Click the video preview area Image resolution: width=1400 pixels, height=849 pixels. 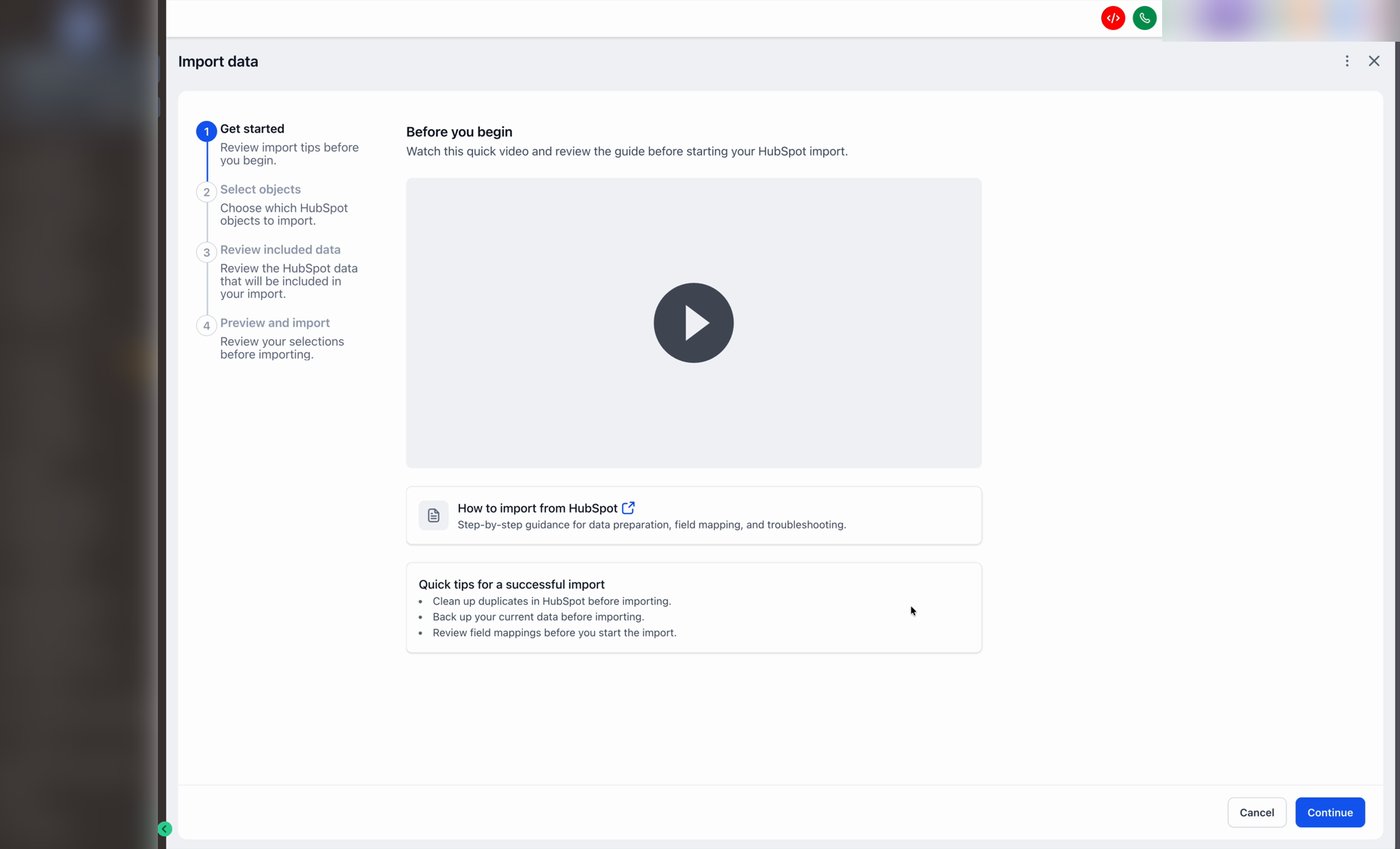[693, 322]
